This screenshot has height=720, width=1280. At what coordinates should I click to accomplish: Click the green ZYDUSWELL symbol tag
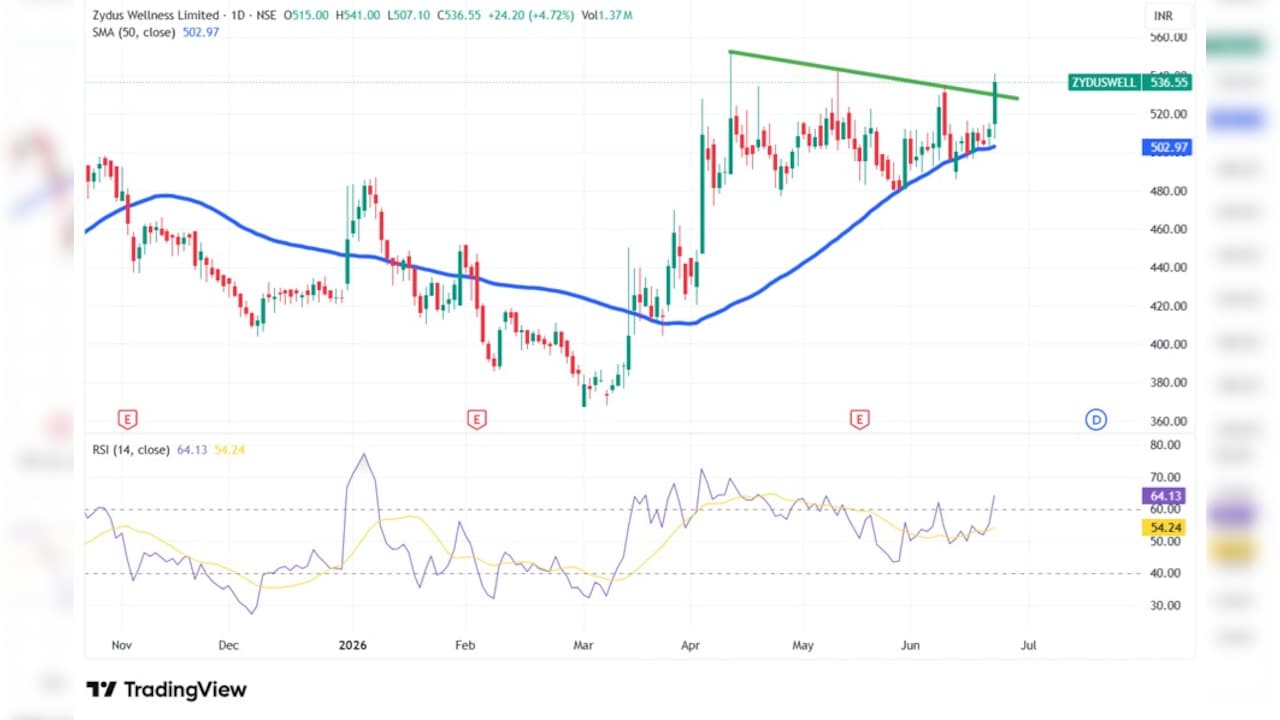pos(1104,83)
